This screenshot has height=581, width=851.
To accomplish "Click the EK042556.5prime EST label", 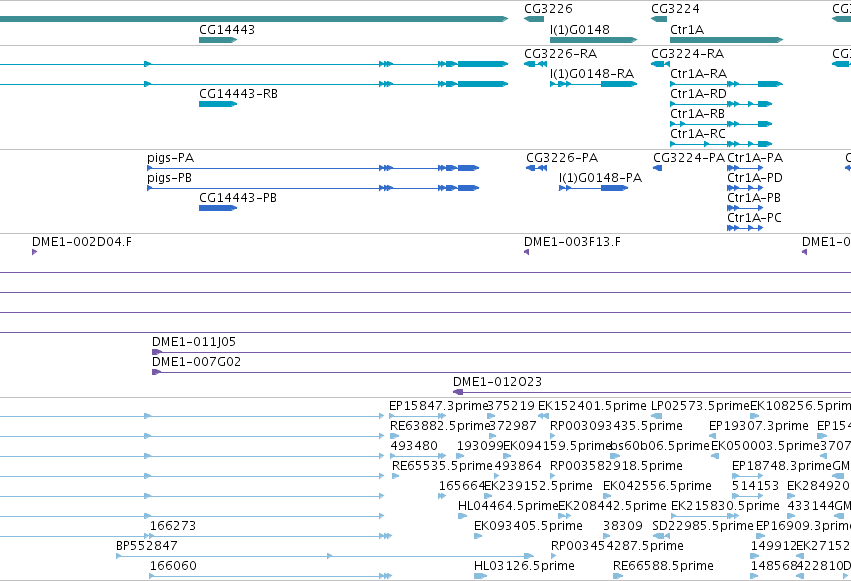I will [657, 486].
